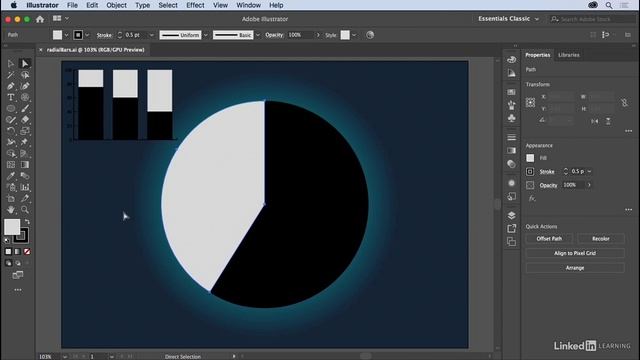This screenshot has height=360, width=640.
Task: Switch to the Properties tab
Action: pos(538,55)
